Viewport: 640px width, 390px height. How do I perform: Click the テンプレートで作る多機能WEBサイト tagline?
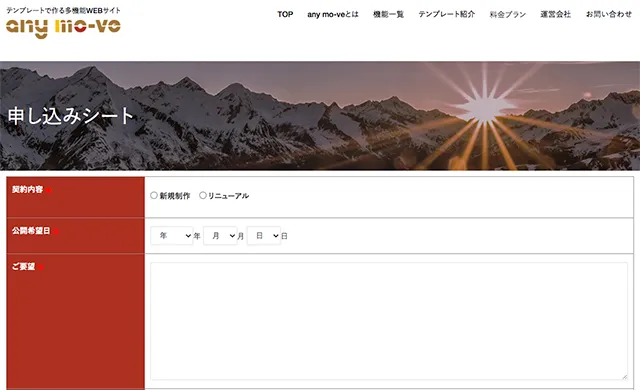(x=63, y=10)
